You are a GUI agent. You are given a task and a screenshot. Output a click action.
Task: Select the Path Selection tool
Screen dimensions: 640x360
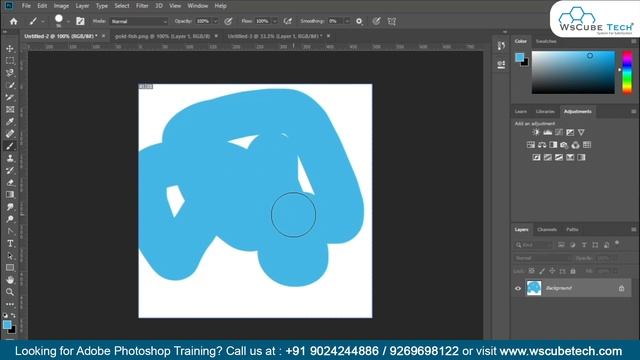(x=10, y=256)
